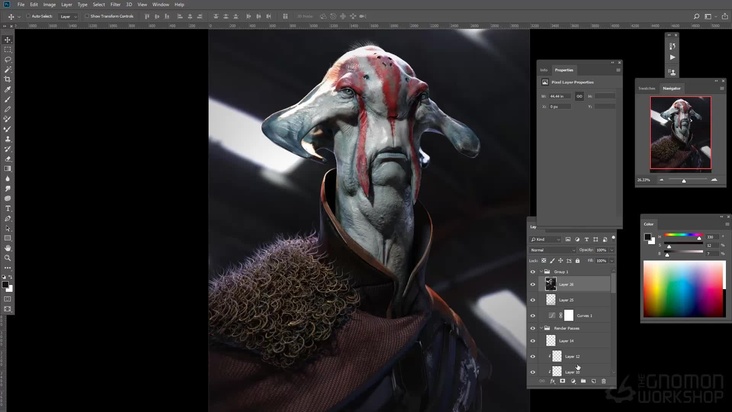Collapse the Group 1 folder chevron
The image size is (732, 412).
pos(541,272)
